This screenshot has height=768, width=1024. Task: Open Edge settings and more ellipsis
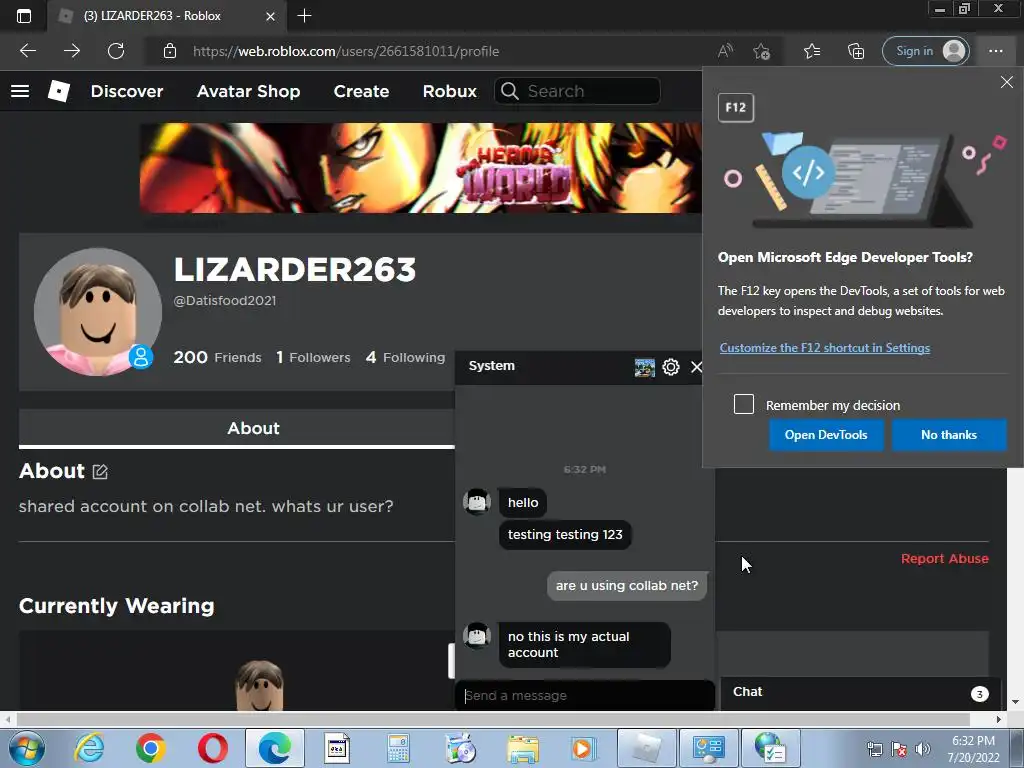(x=995, y=51)
